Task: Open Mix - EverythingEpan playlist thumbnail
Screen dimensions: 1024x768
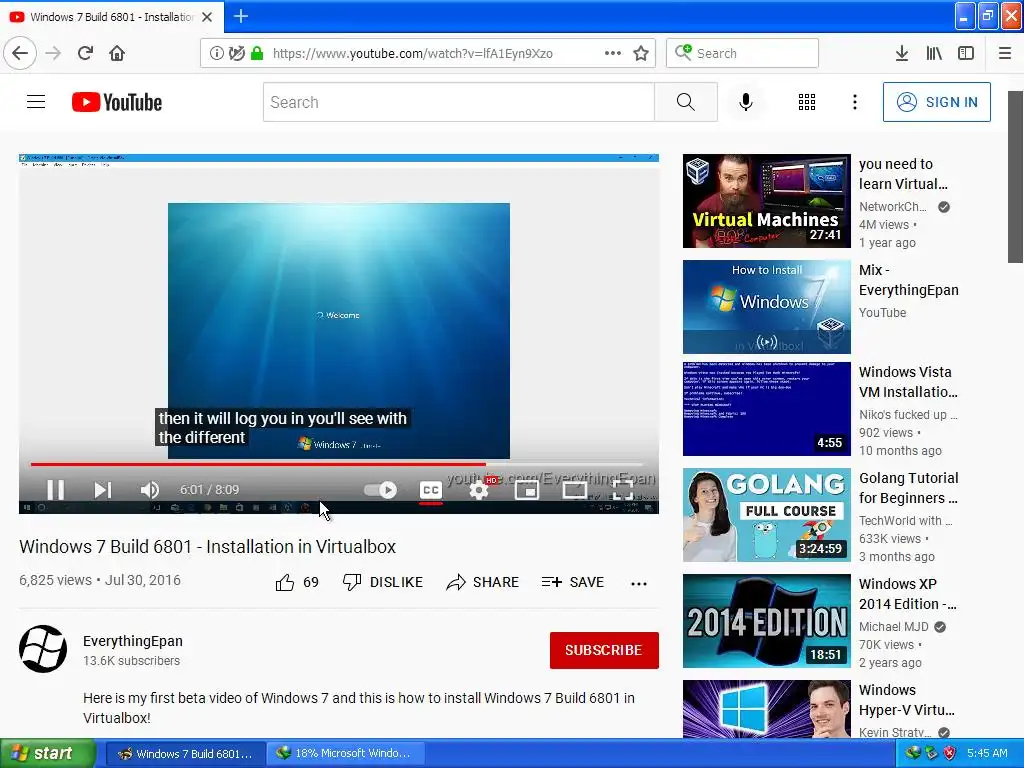Action: coord(767,307)
